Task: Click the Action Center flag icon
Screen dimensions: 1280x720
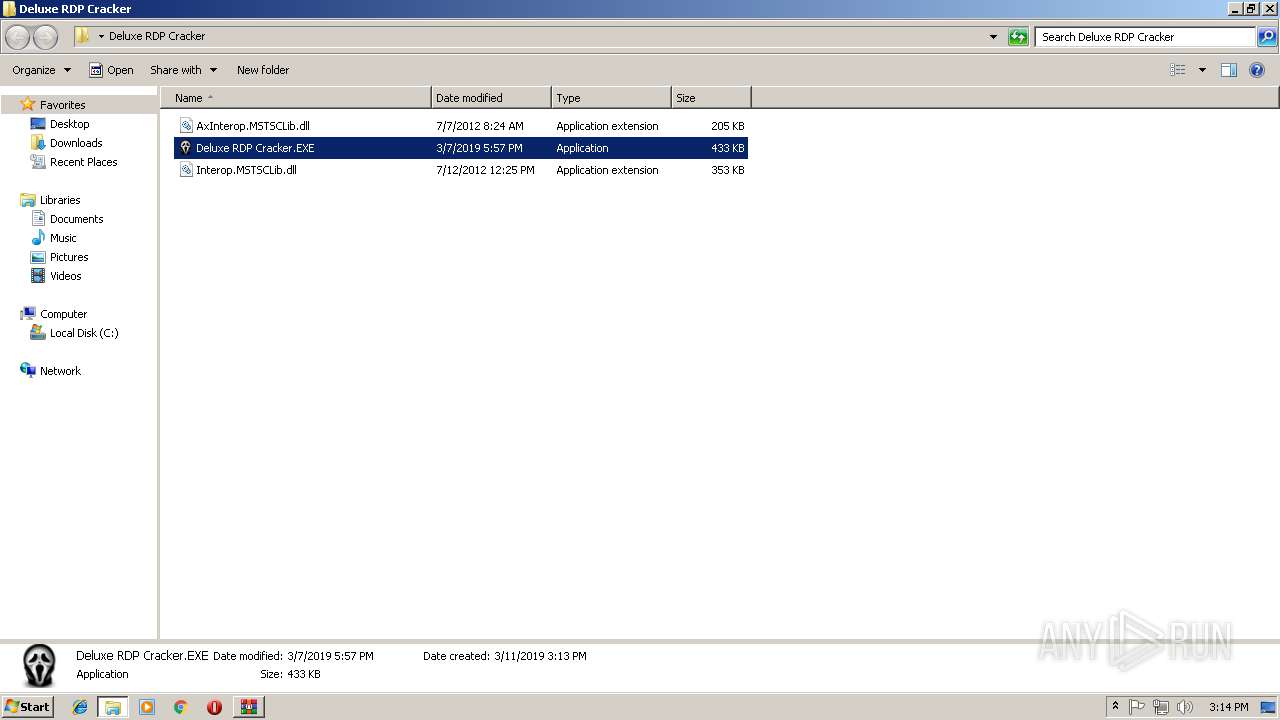Action: pos(1138,707)
